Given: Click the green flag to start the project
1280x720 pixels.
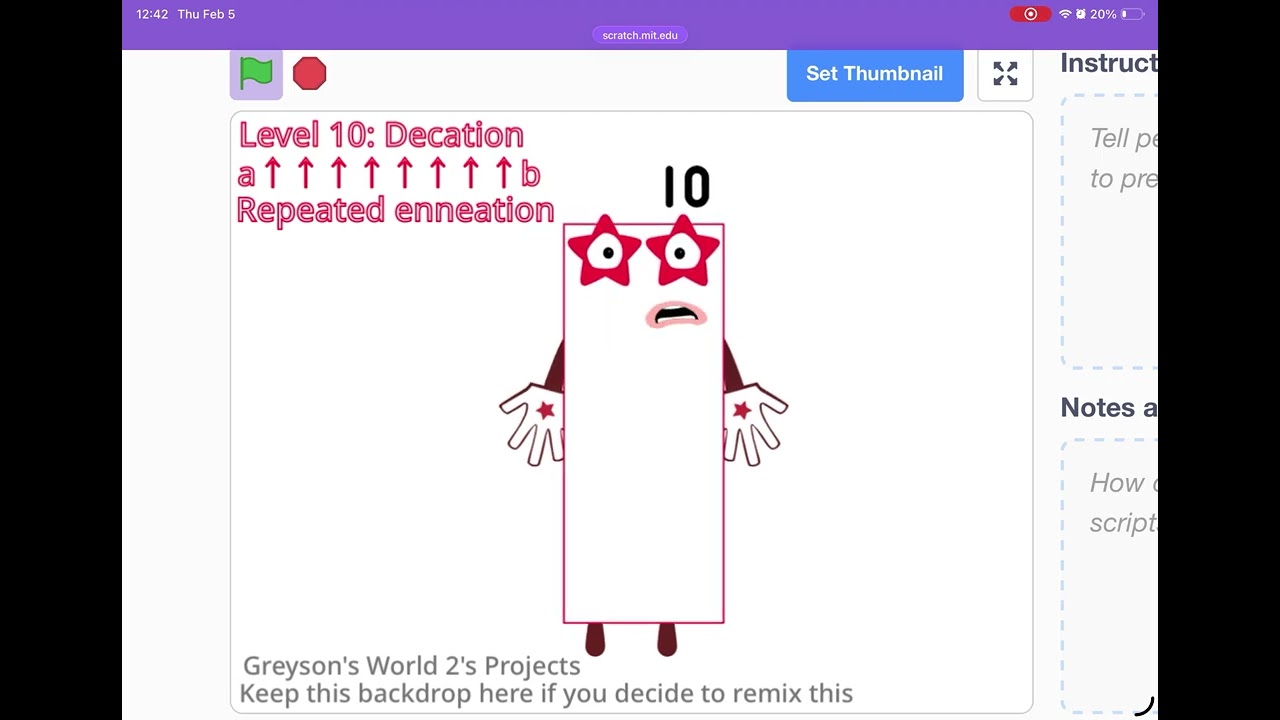Looking at the screenshot, I should pyautogui.click(x=256, y=73).
